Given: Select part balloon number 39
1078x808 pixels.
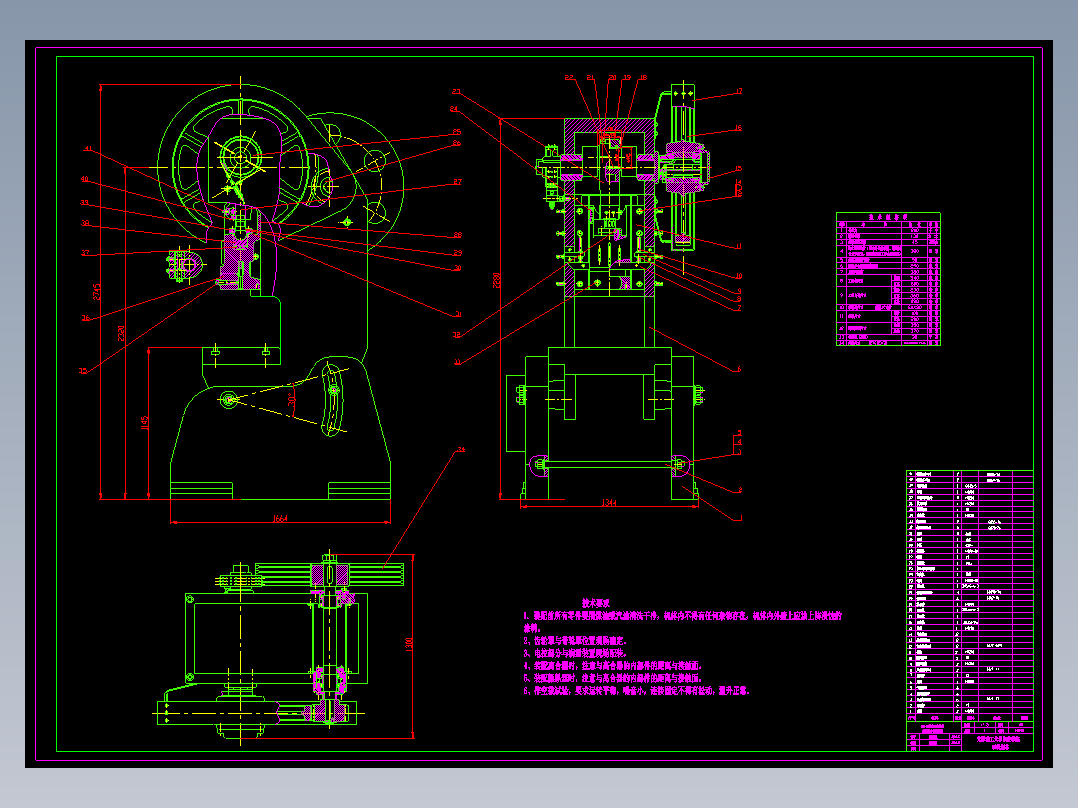Looking at the screenshot, I should point(85,202).
